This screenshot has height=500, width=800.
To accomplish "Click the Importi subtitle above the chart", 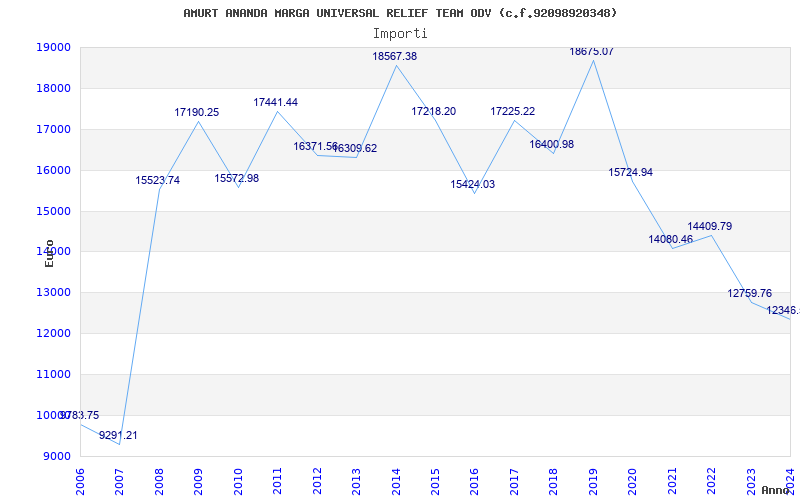I will click(x=400, y=33).
